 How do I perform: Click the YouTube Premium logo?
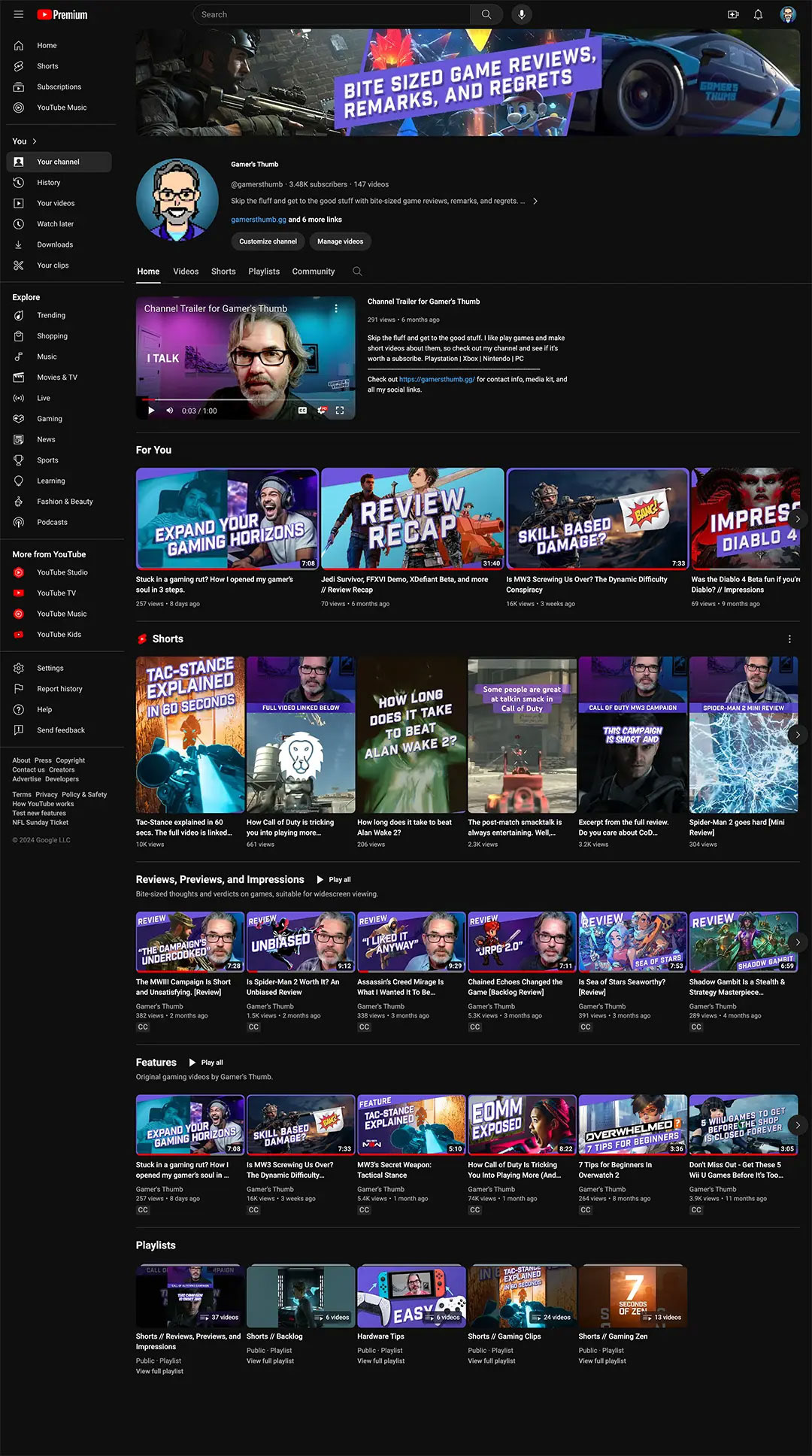[x=62, y=14]
